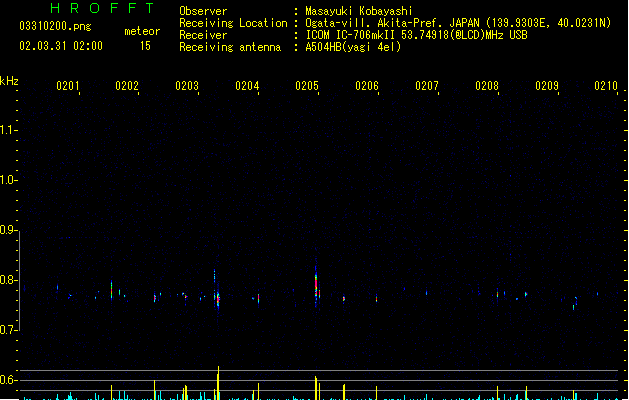Viewport: 629px width, 400px height.
Task: Click the Receiving Location label
Action: [233, 23]
